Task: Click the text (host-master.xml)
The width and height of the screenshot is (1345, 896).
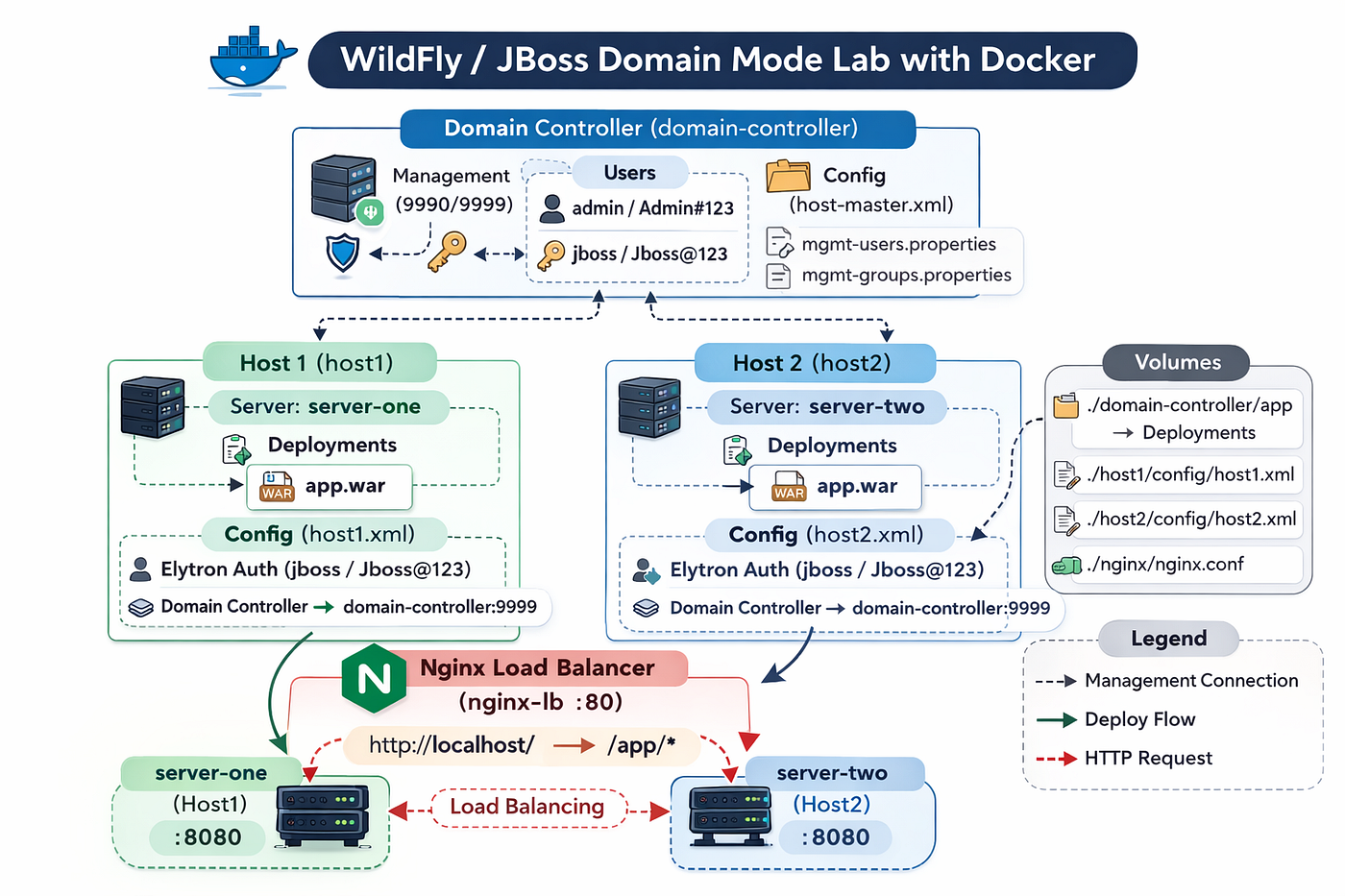Action: [871, 205]
